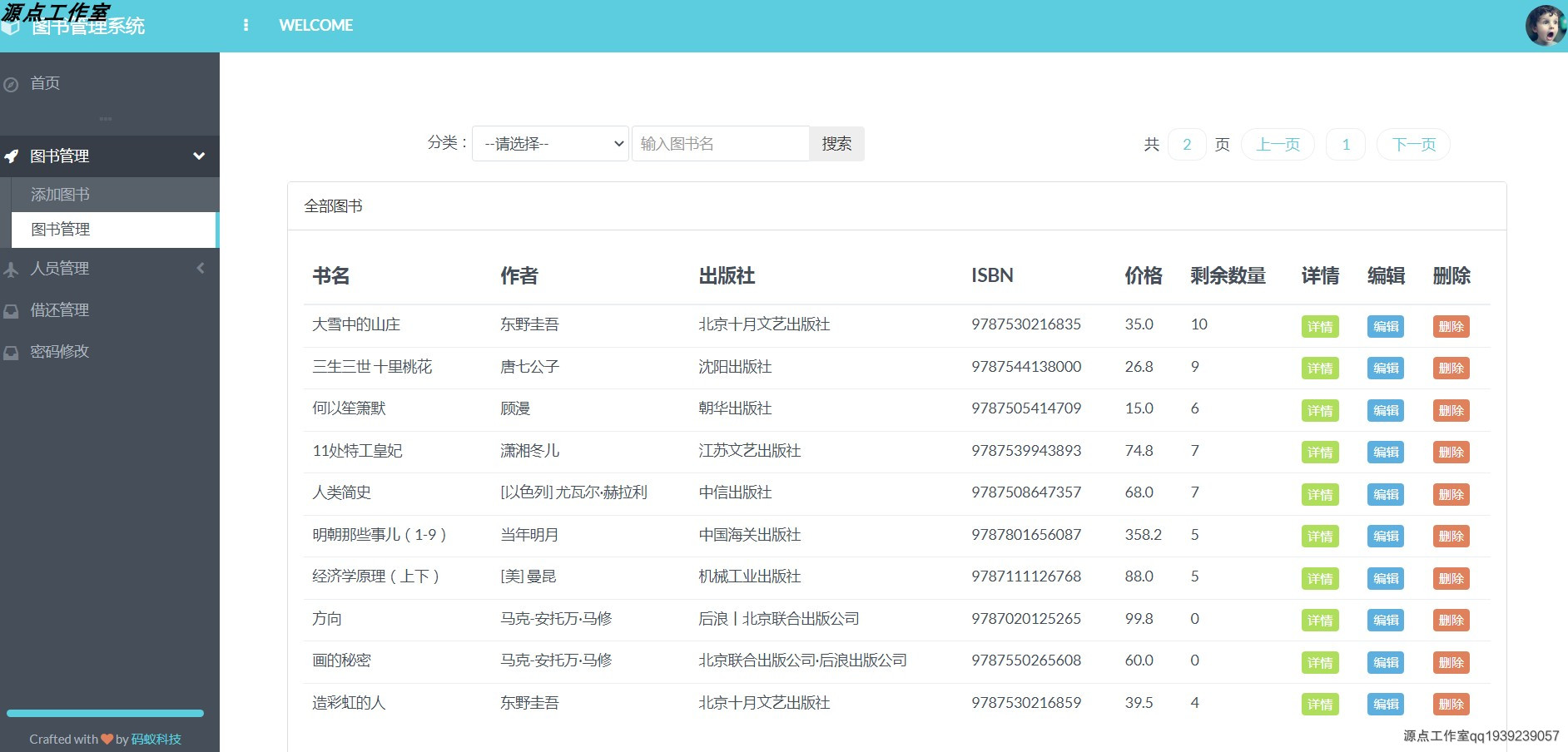Screen dimensions: 1568x752
Task: Click the person icon next to 人员管理
Action: click(10, 269)
